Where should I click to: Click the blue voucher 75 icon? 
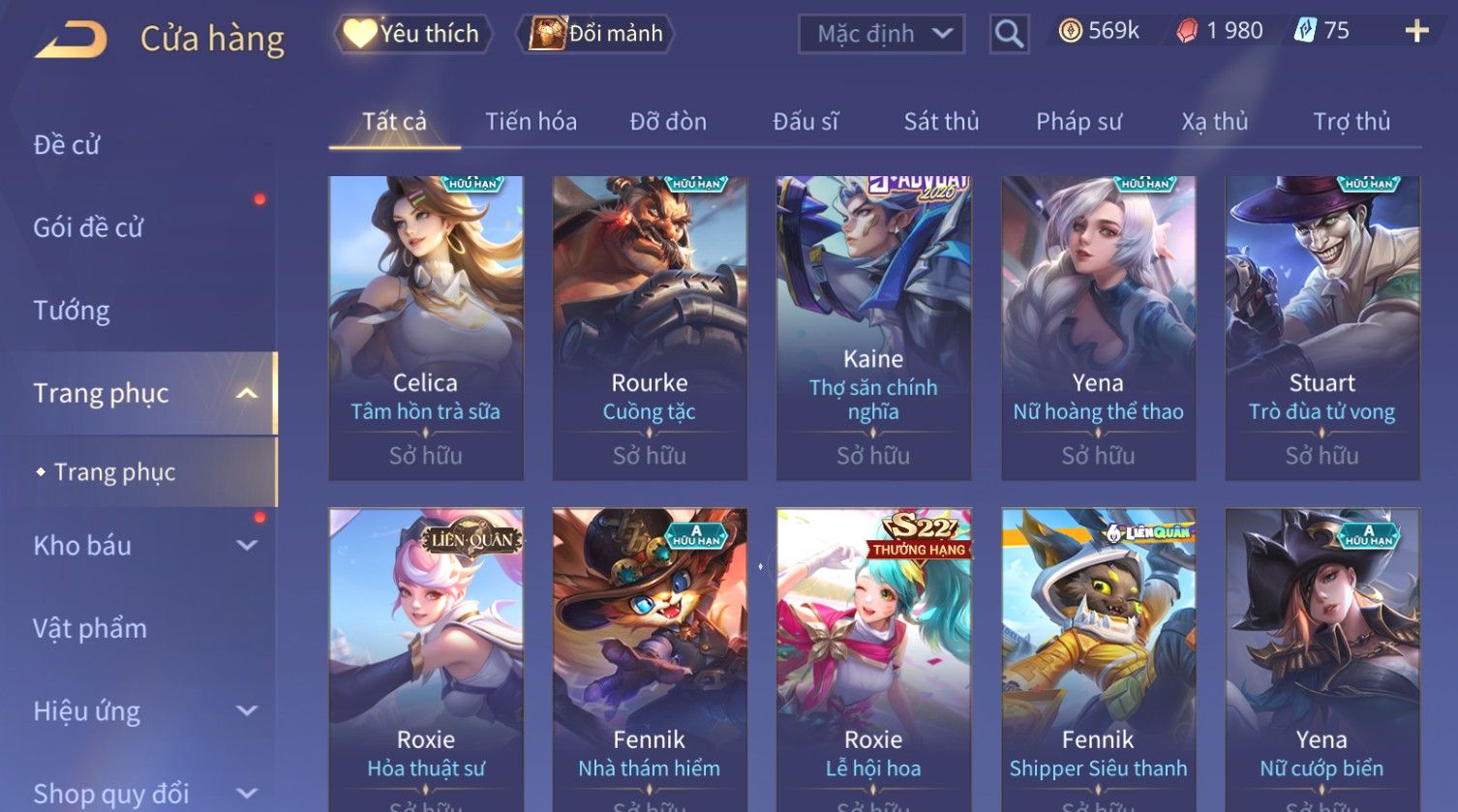pos(1305,32)
